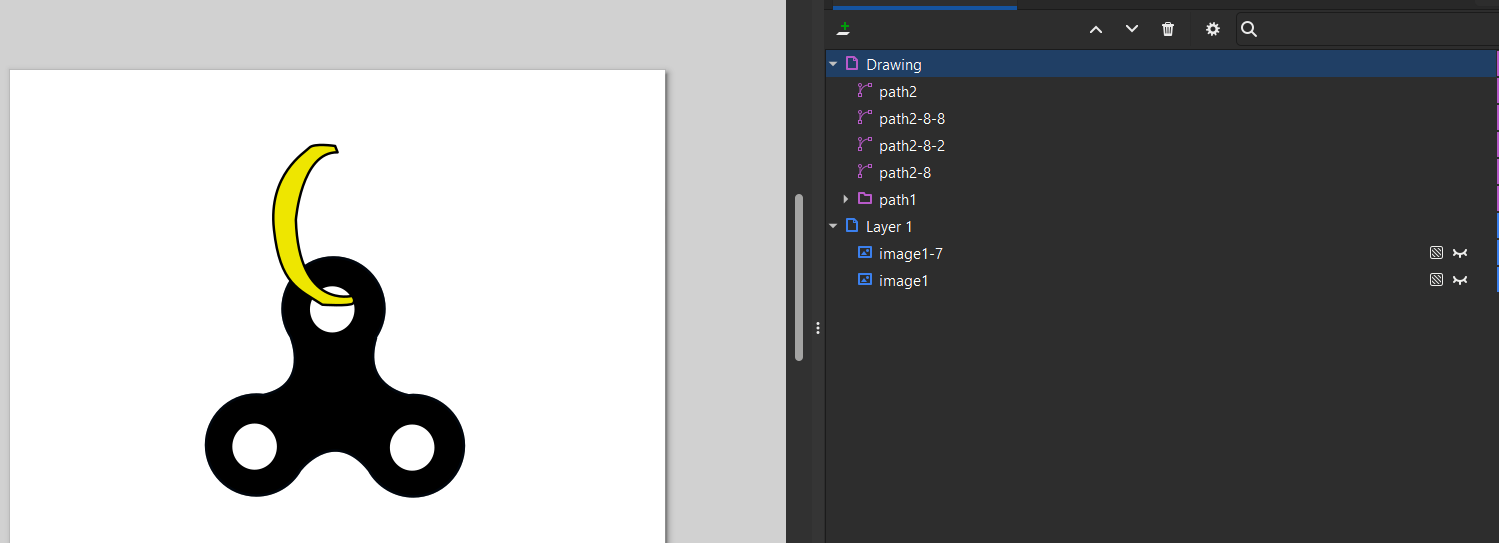The image size is (1499, 543).
Task: Select the path2-8 object row
Action: (x=904, y=172)
